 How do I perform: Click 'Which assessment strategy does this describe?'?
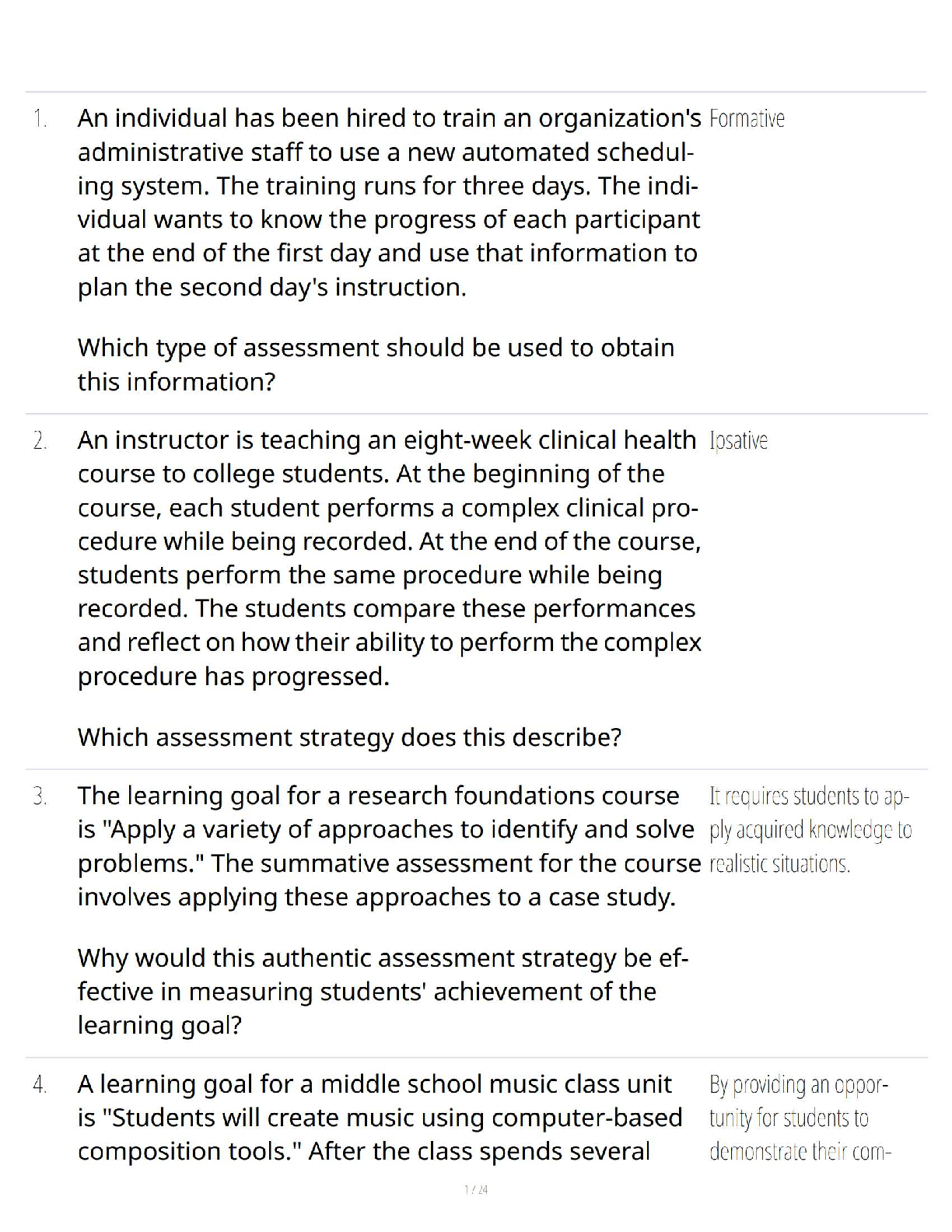pyautogui.click(x=349, y=737)
